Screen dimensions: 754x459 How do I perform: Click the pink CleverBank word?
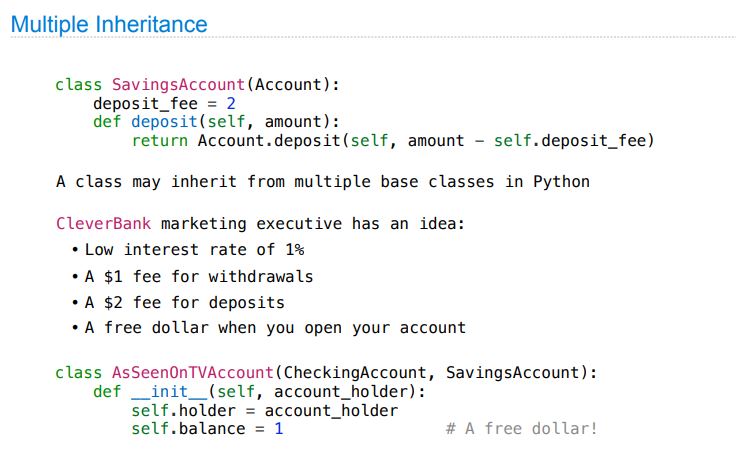(x=103, y=224)
